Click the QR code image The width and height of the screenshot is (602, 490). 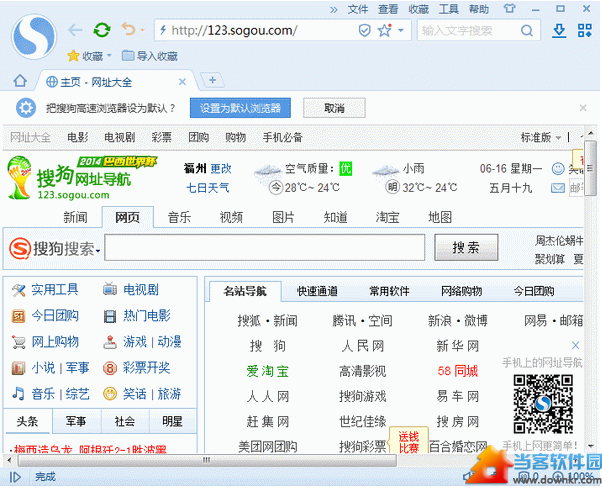click(x=543, y=404)
